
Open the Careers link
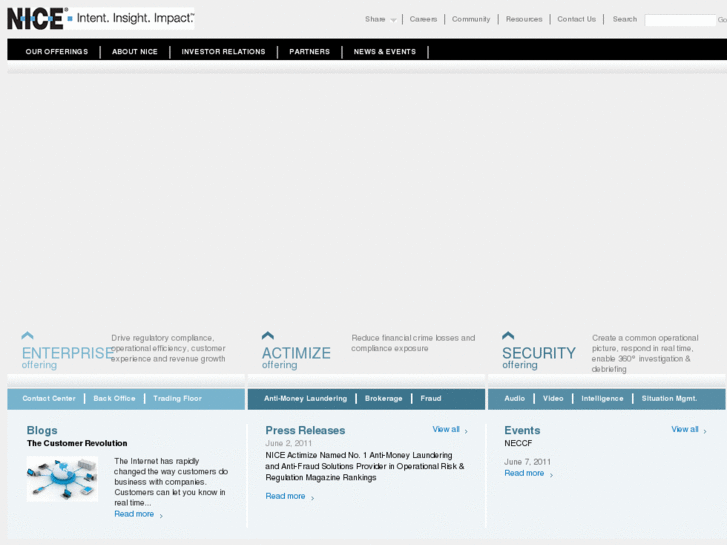423,19
